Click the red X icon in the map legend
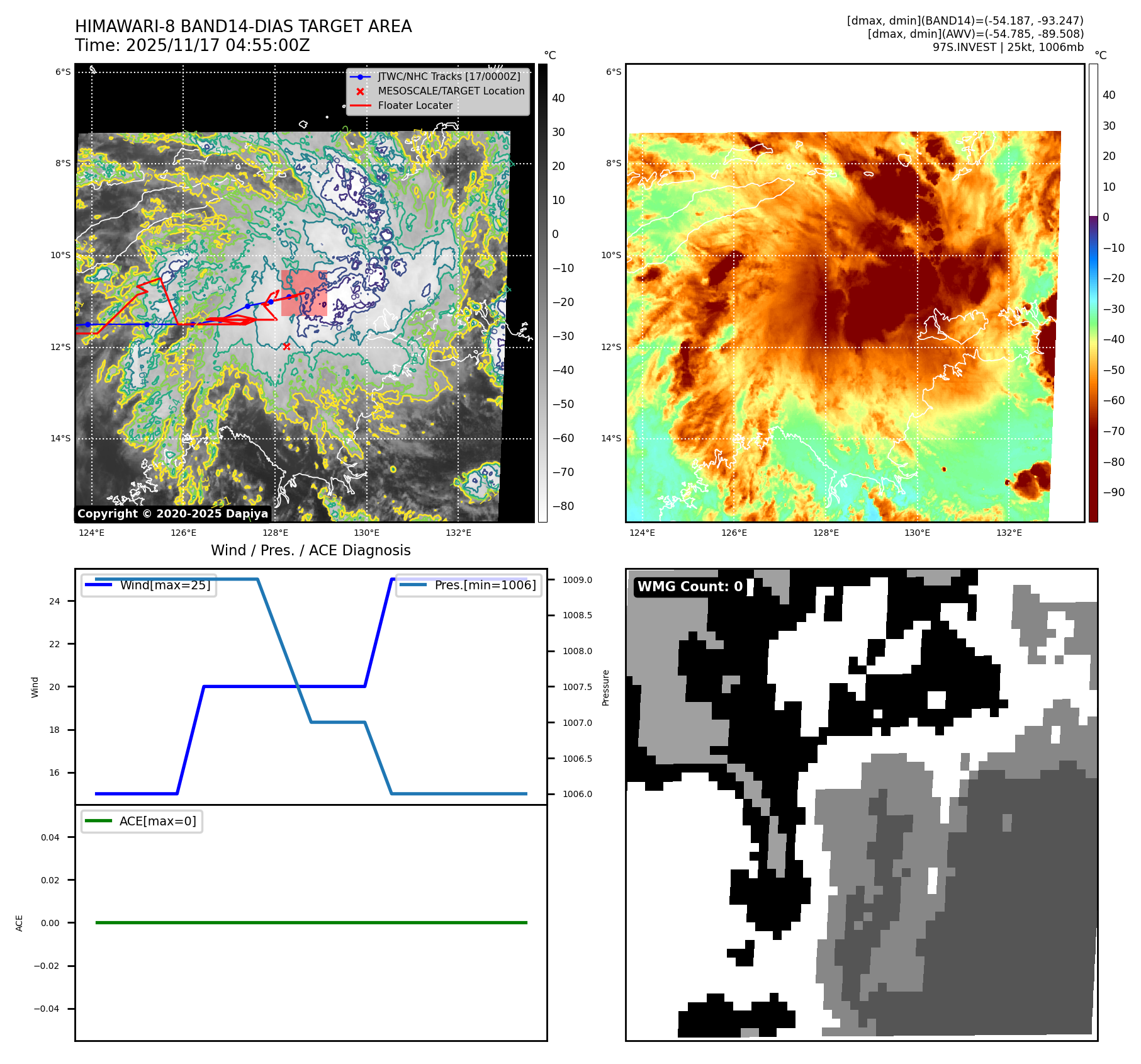1141x1064 pixels. tap(360, 91)
